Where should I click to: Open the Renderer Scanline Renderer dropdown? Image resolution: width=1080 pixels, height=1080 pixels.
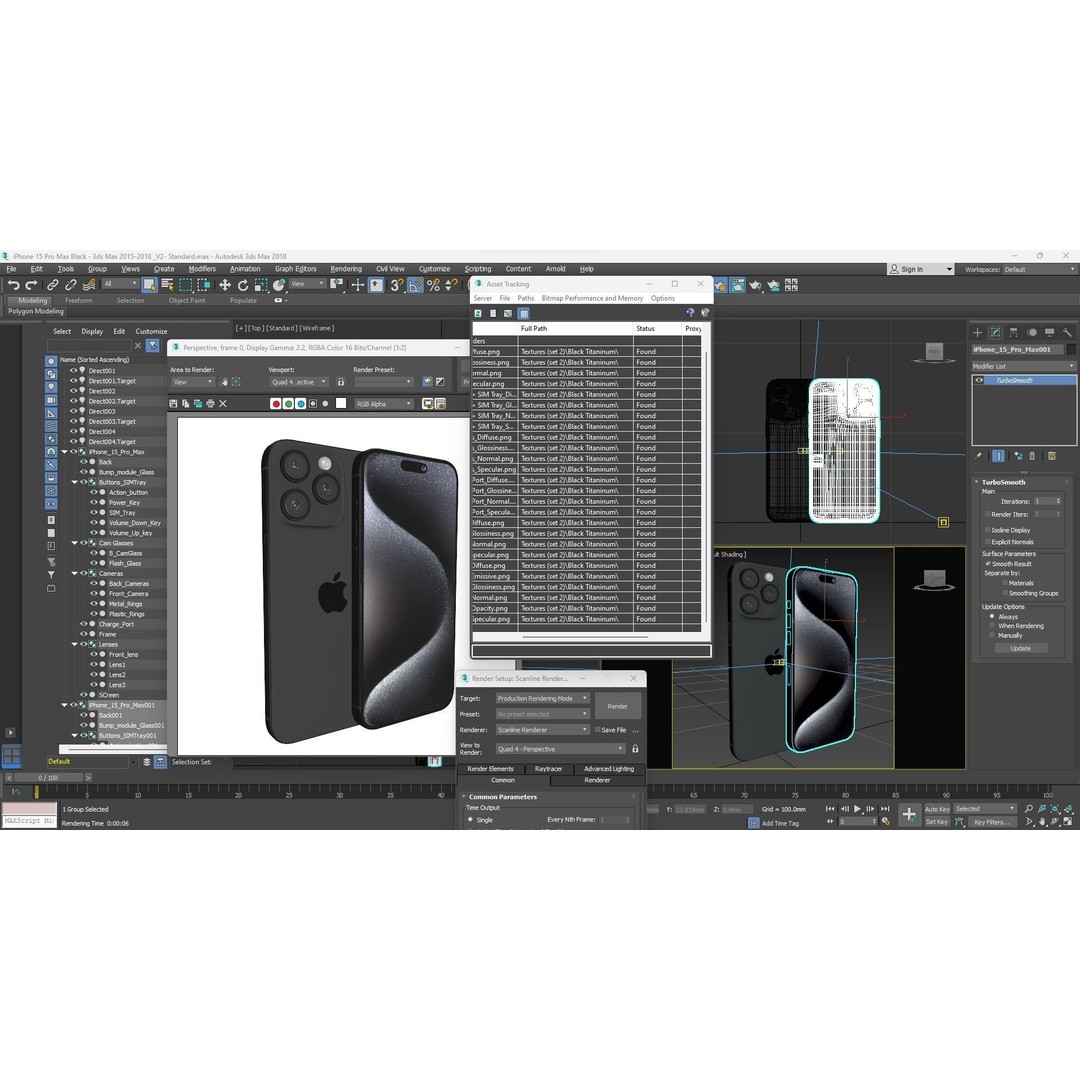(543, 729)
